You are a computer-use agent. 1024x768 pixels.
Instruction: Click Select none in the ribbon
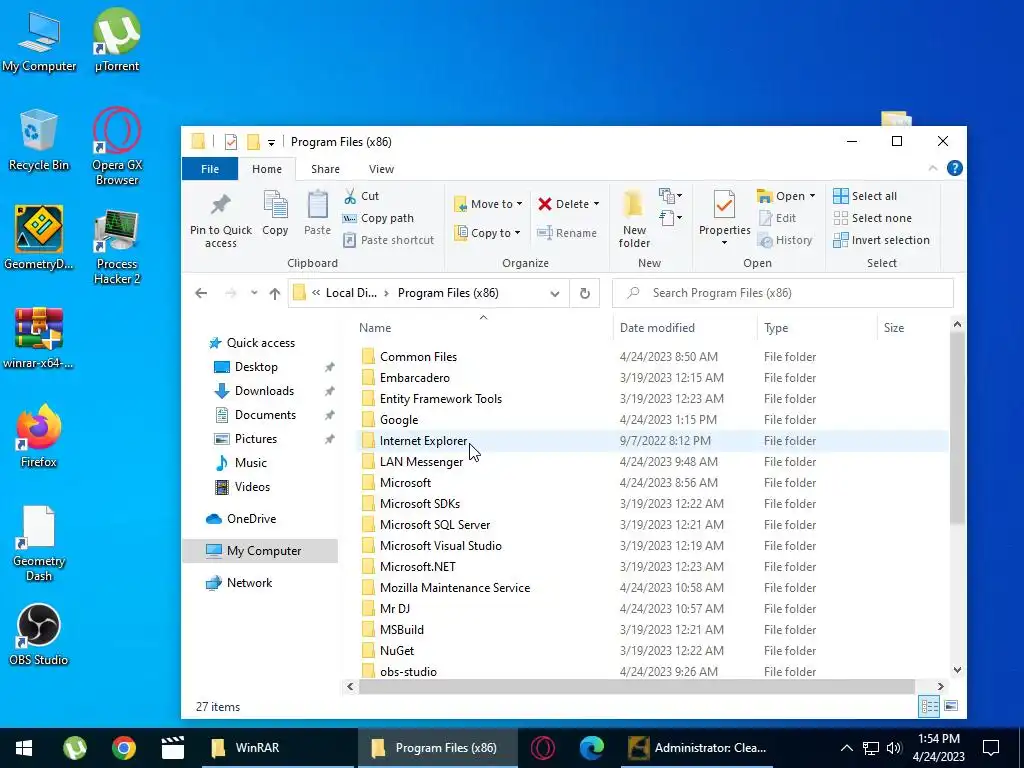point(872,218)
